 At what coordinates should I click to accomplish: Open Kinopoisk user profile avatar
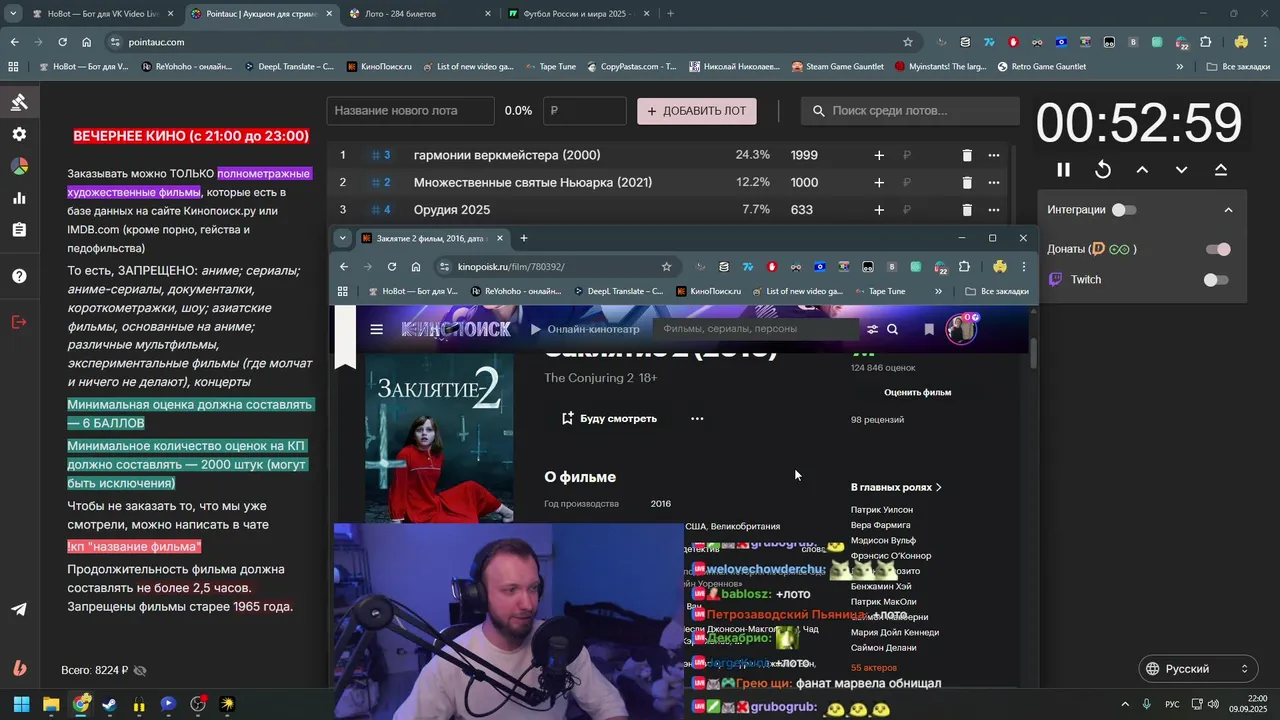click(961, 329)
